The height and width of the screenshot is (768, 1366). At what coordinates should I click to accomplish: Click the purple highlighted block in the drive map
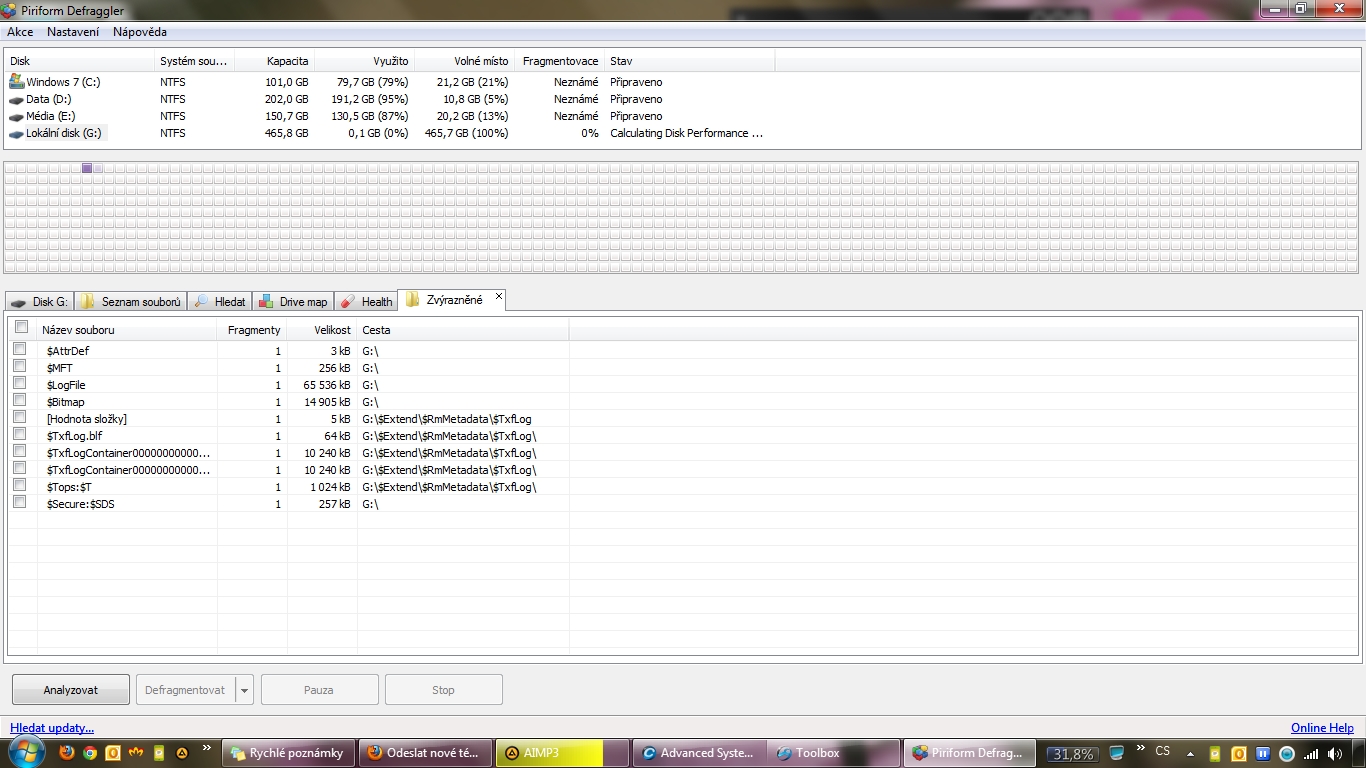click(87, 168)
